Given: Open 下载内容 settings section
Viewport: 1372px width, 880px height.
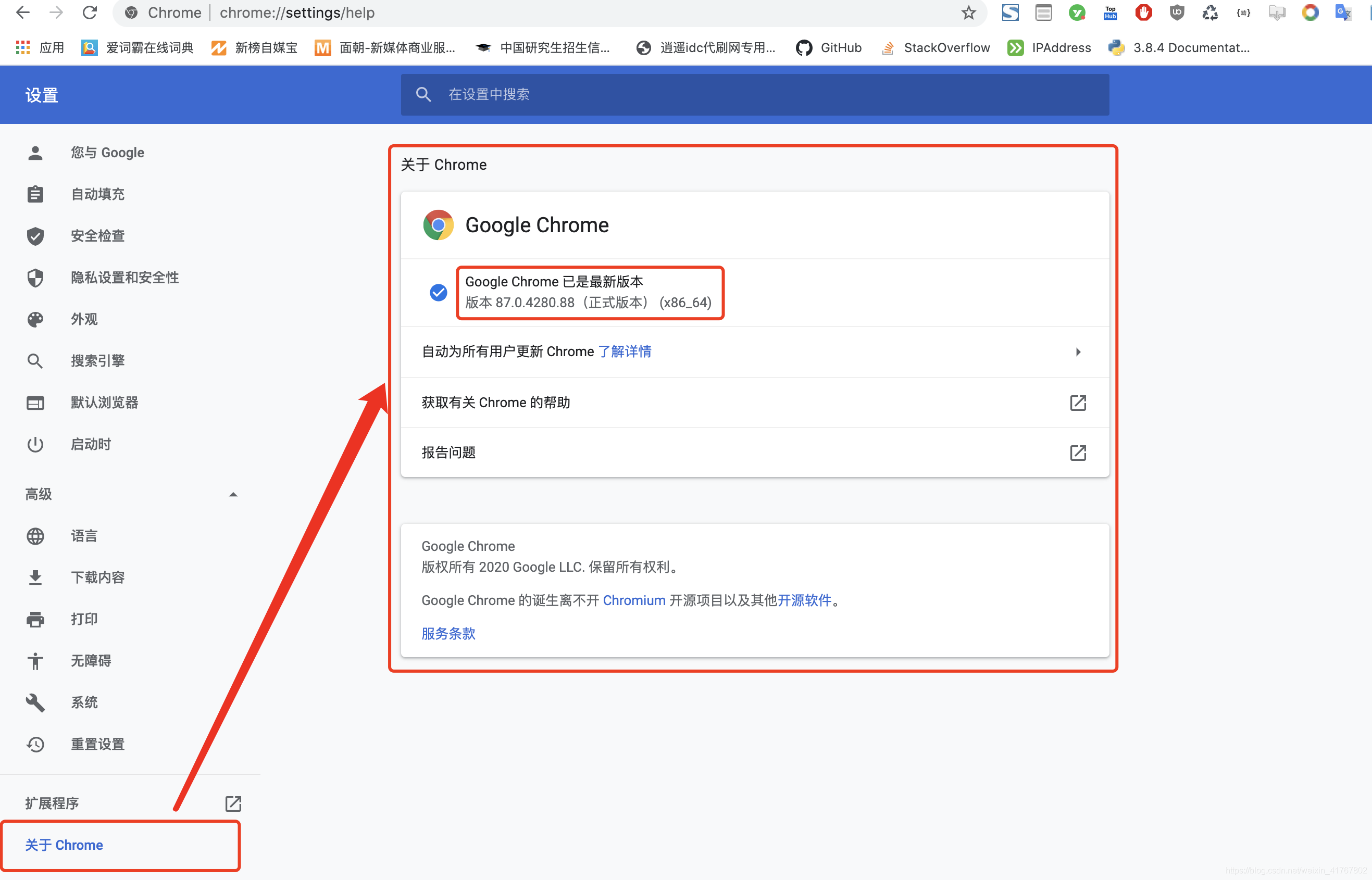Looking at the screenshot, I should pyautogui.click(x=97, y=577).
